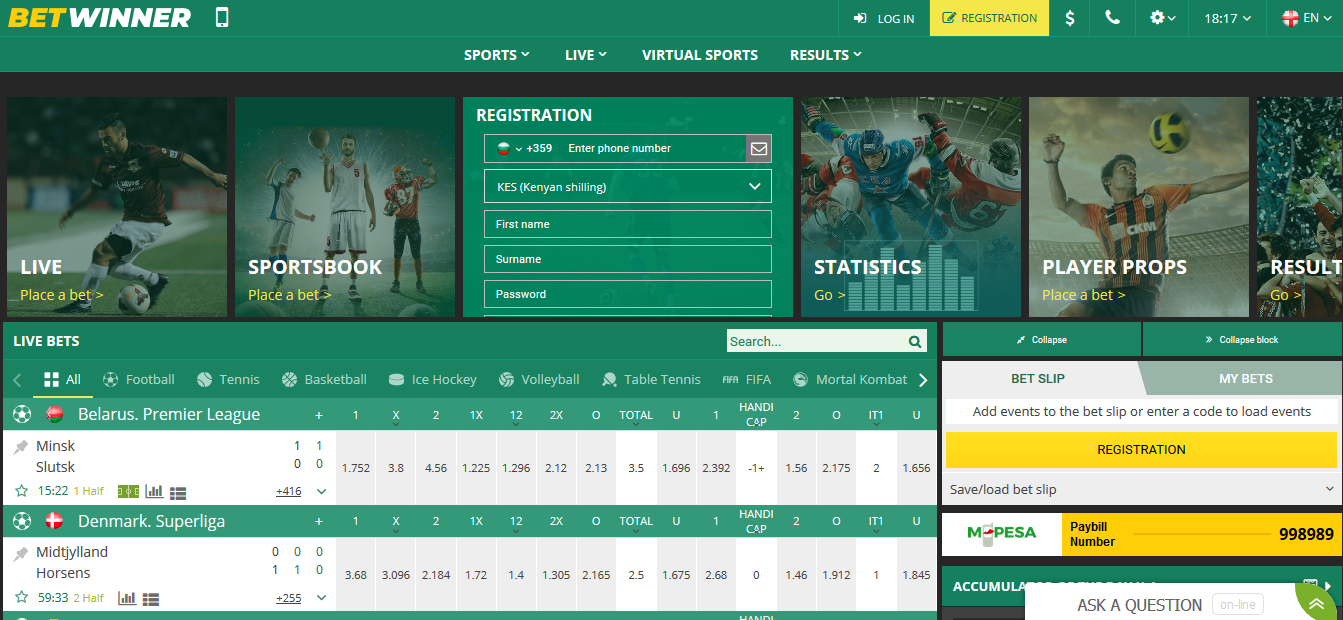Open the +359 country code selector

(524, 148)
